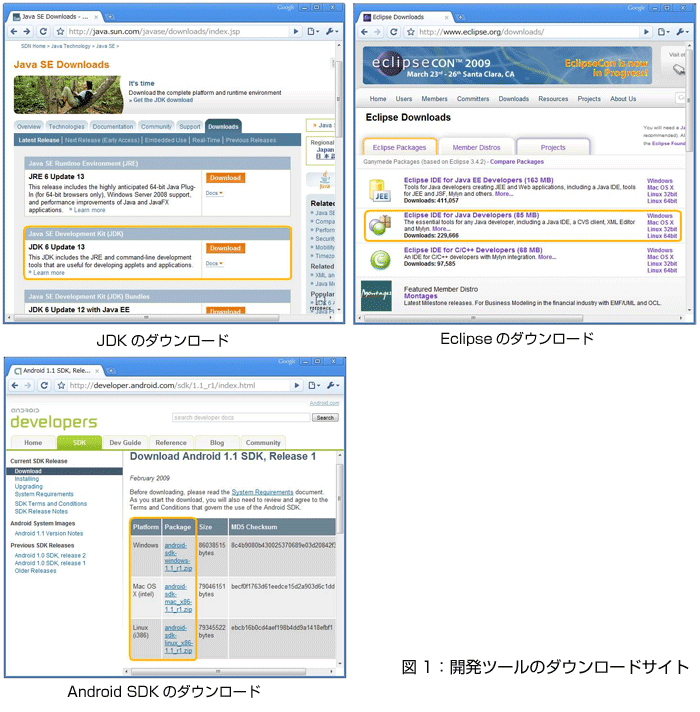Click Go arrow in Eclipse Downloads window

(646, 32)
